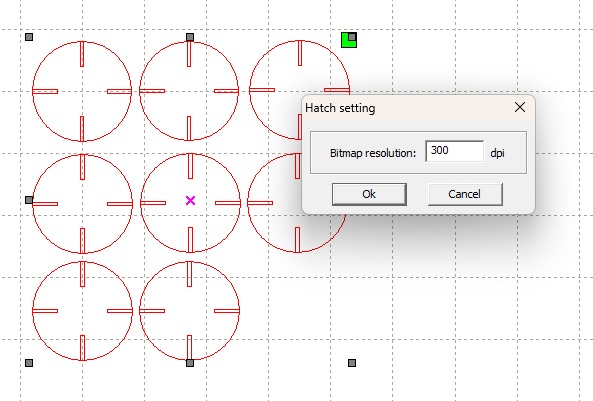The height and width of the screenshot is (401, 593).
Task: Click the Bitmap resolution label
Action: click(373, 153)
